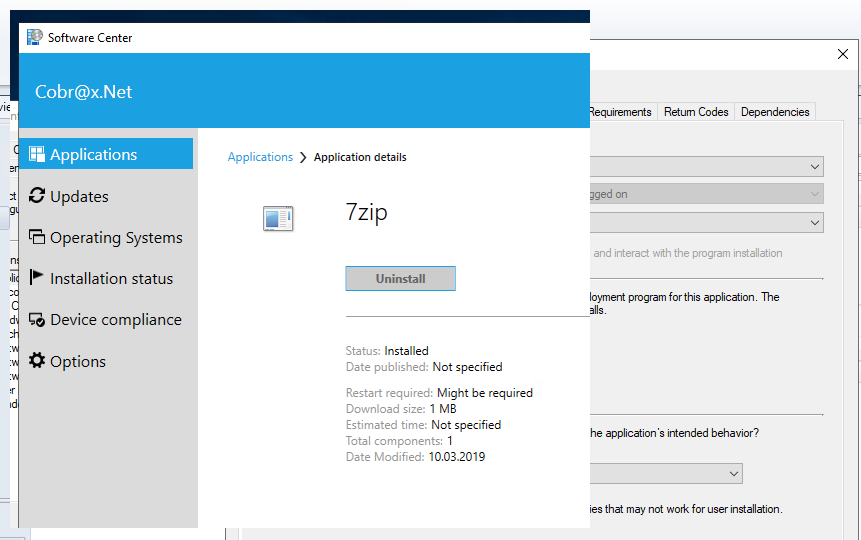Switch to Dependencies tab in background dialog
The image size is (861, 540).
pyautogui.click(x=775, y=112)
